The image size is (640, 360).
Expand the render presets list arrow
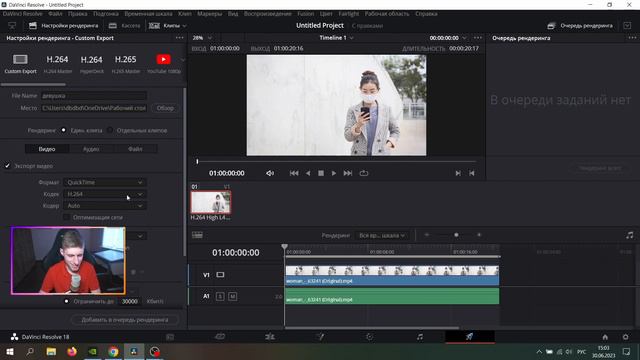tap(182, 60)
